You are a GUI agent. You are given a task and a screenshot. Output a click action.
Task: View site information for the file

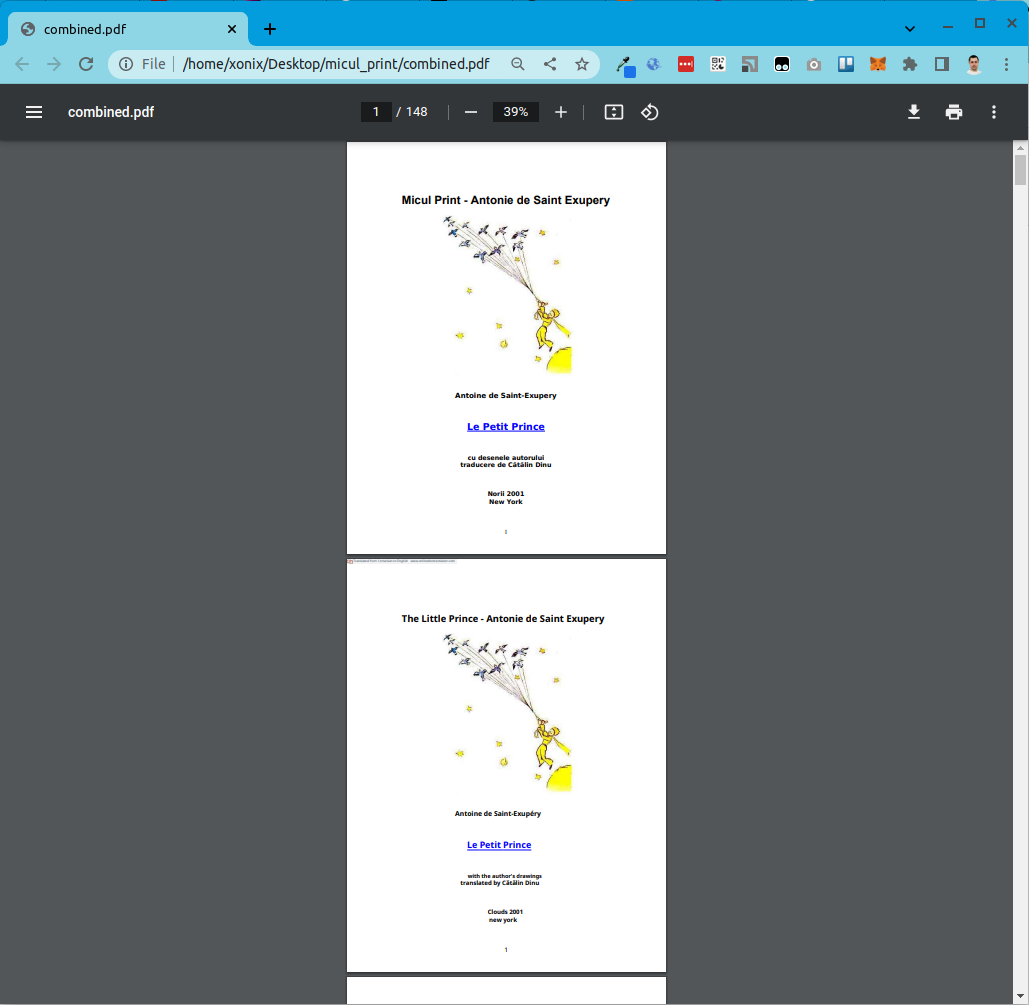pos(125,64)
